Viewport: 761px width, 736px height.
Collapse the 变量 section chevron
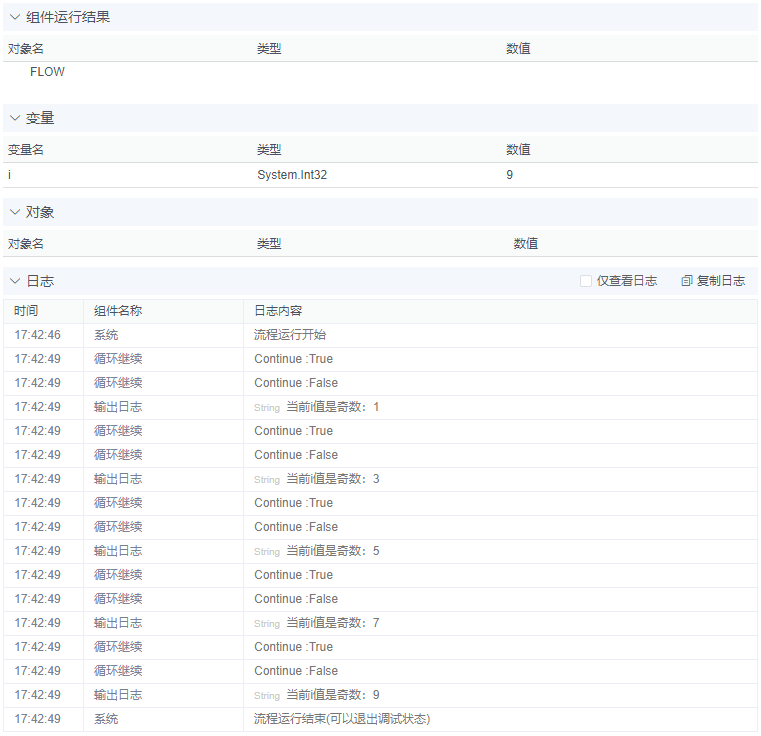15,118
